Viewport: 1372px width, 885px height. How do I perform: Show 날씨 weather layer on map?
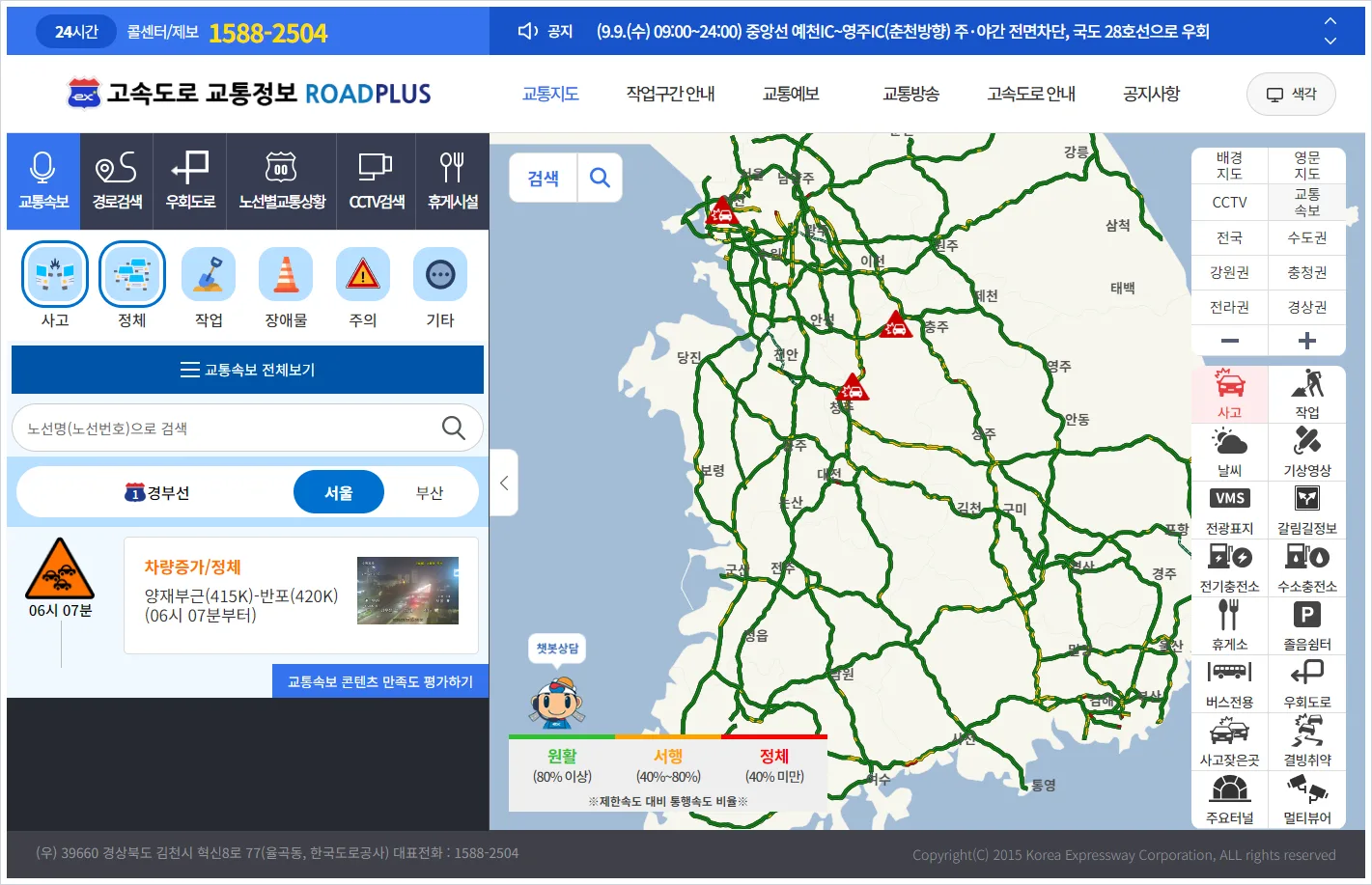pyautogui.click(x=1229, y=453)
